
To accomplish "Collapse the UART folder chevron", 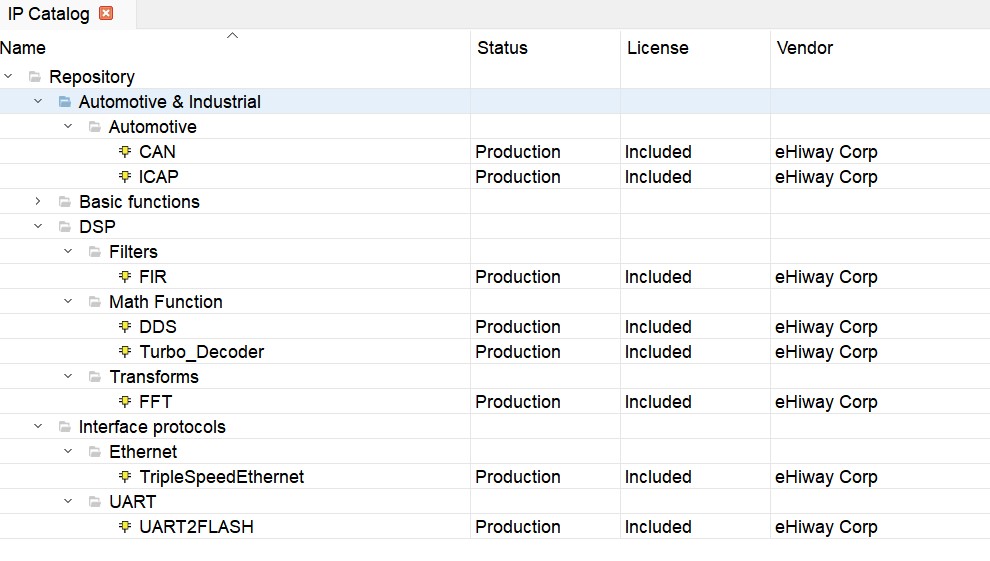I will click(x=68, y=501).
